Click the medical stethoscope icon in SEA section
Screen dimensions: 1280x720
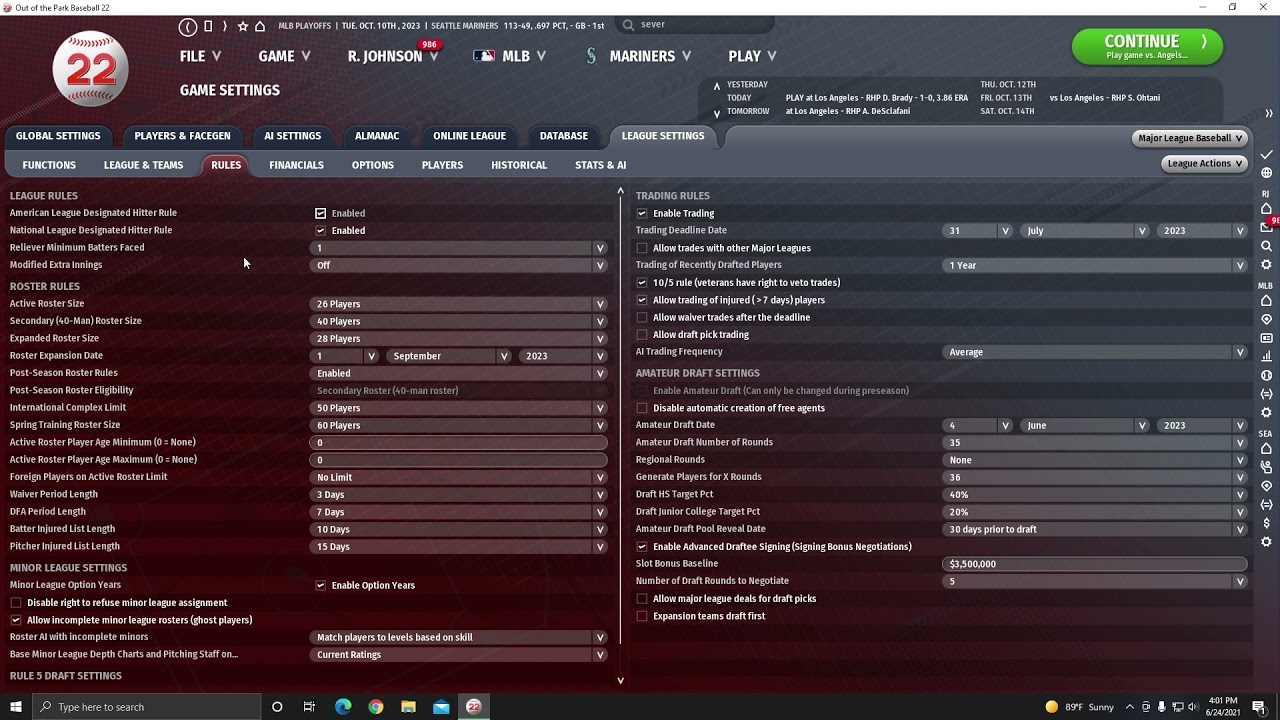pos(1266,467)
